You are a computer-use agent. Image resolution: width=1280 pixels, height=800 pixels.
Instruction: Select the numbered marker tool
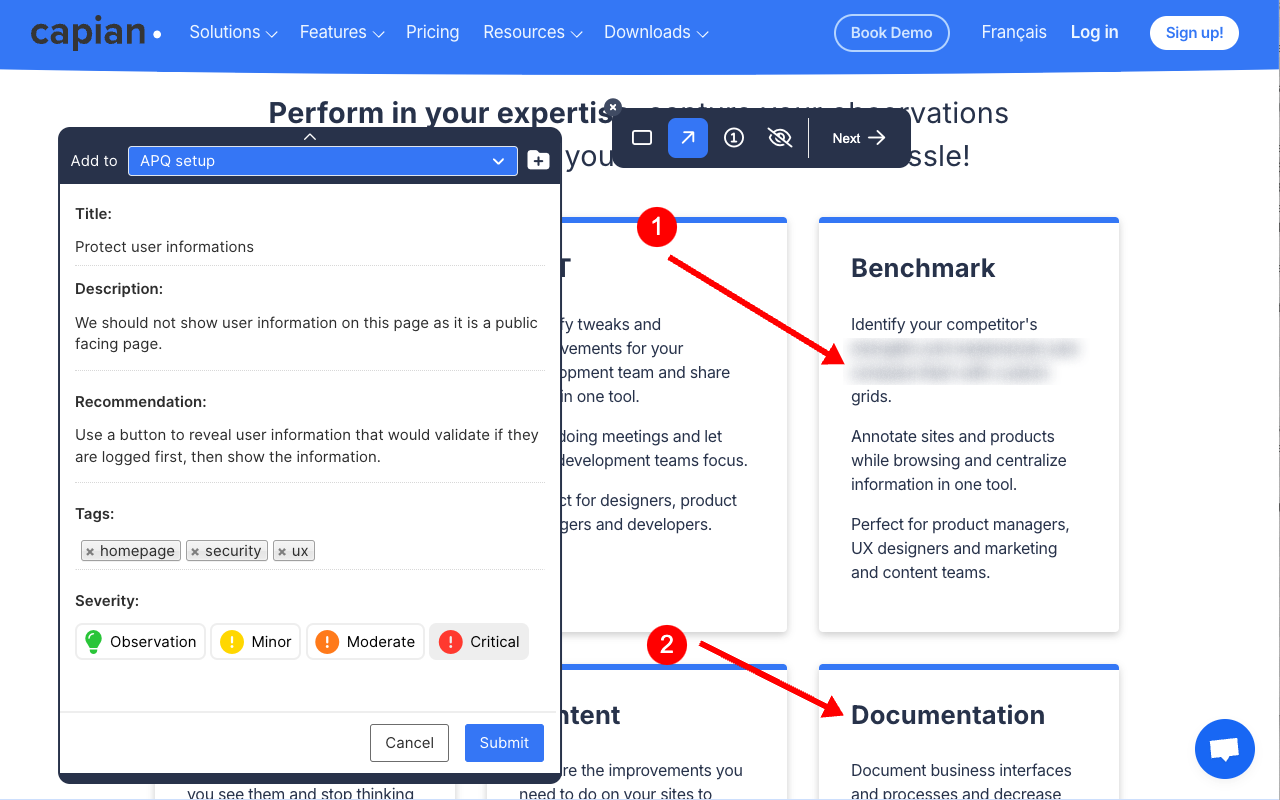coord(734,138)
